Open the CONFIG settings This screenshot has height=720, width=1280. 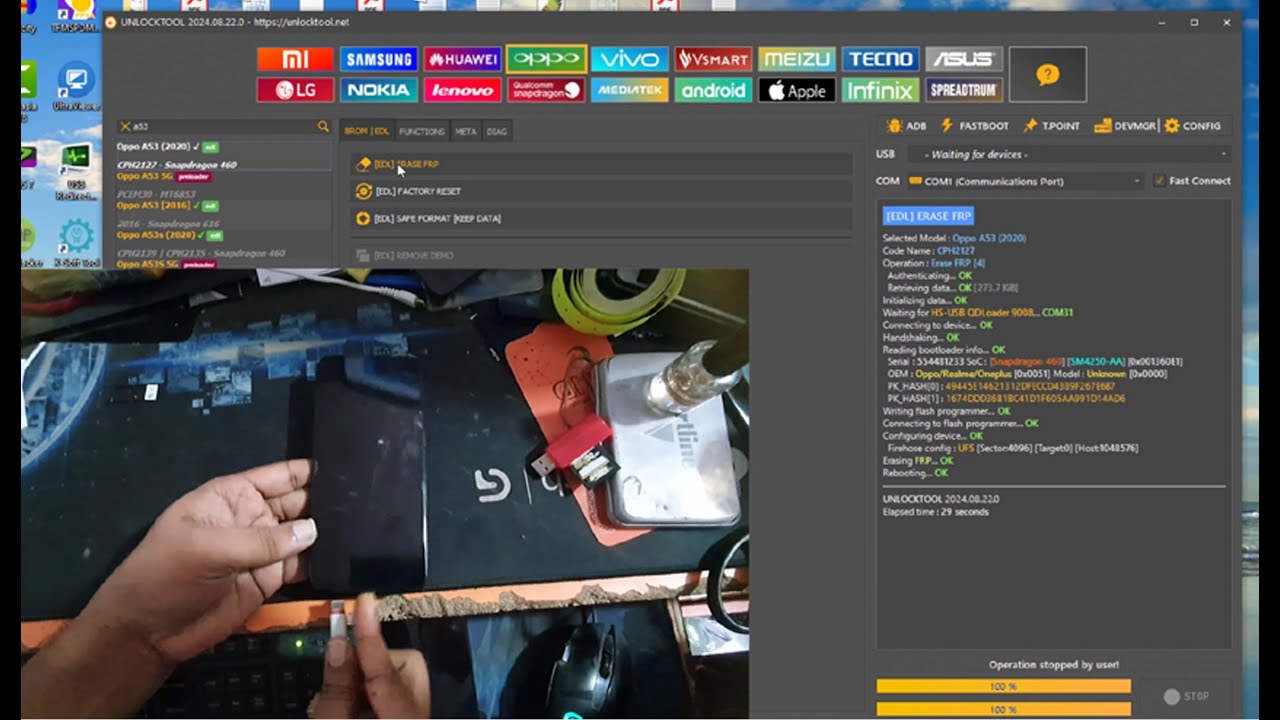coord(1192,126)
